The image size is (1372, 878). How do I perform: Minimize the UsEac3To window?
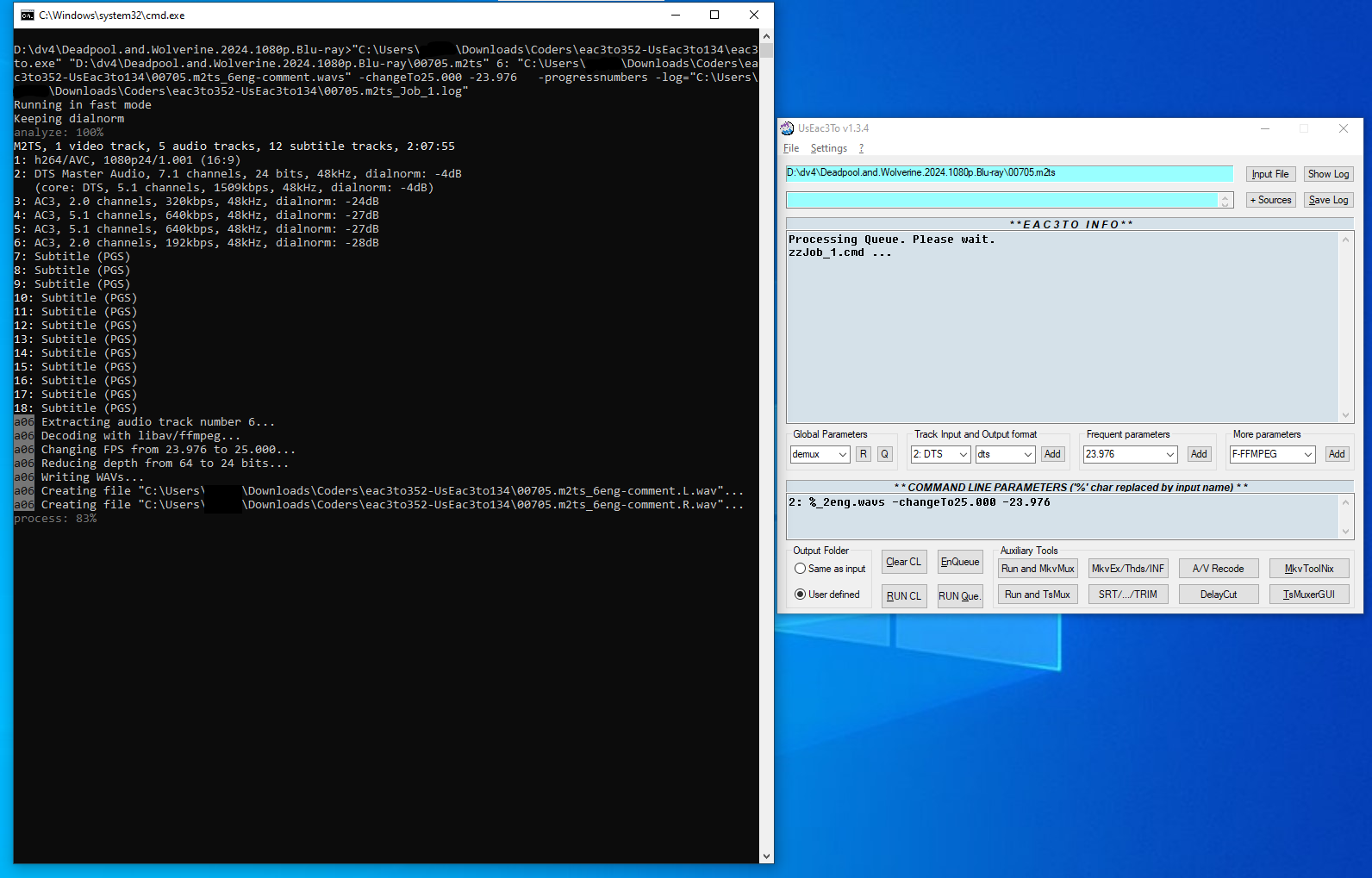(1265, 128)
